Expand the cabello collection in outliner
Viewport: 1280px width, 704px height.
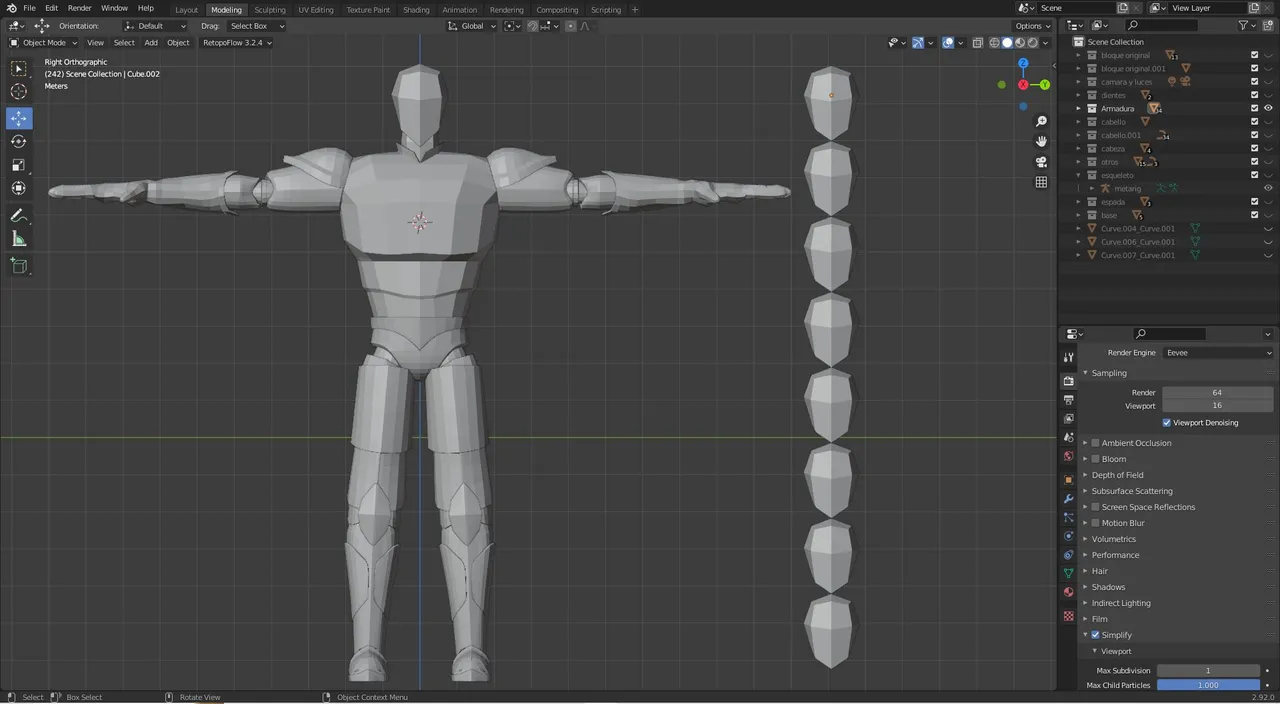(1078, 122)
